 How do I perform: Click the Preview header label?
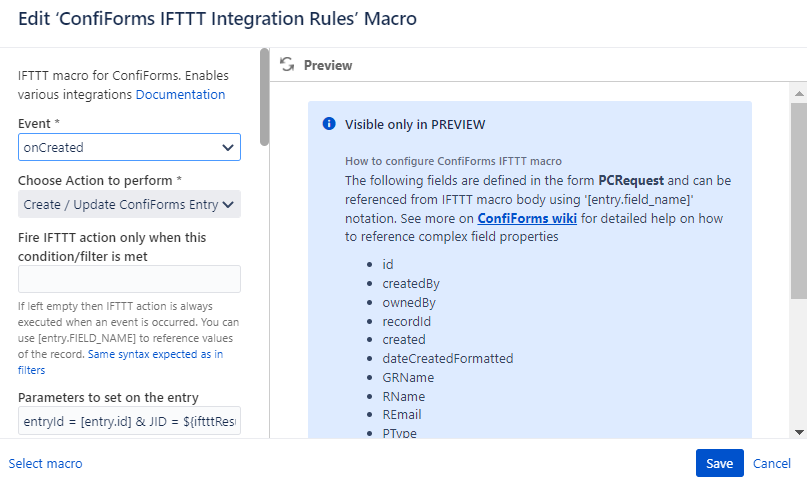pyautogui.click(x=328, y=65)
